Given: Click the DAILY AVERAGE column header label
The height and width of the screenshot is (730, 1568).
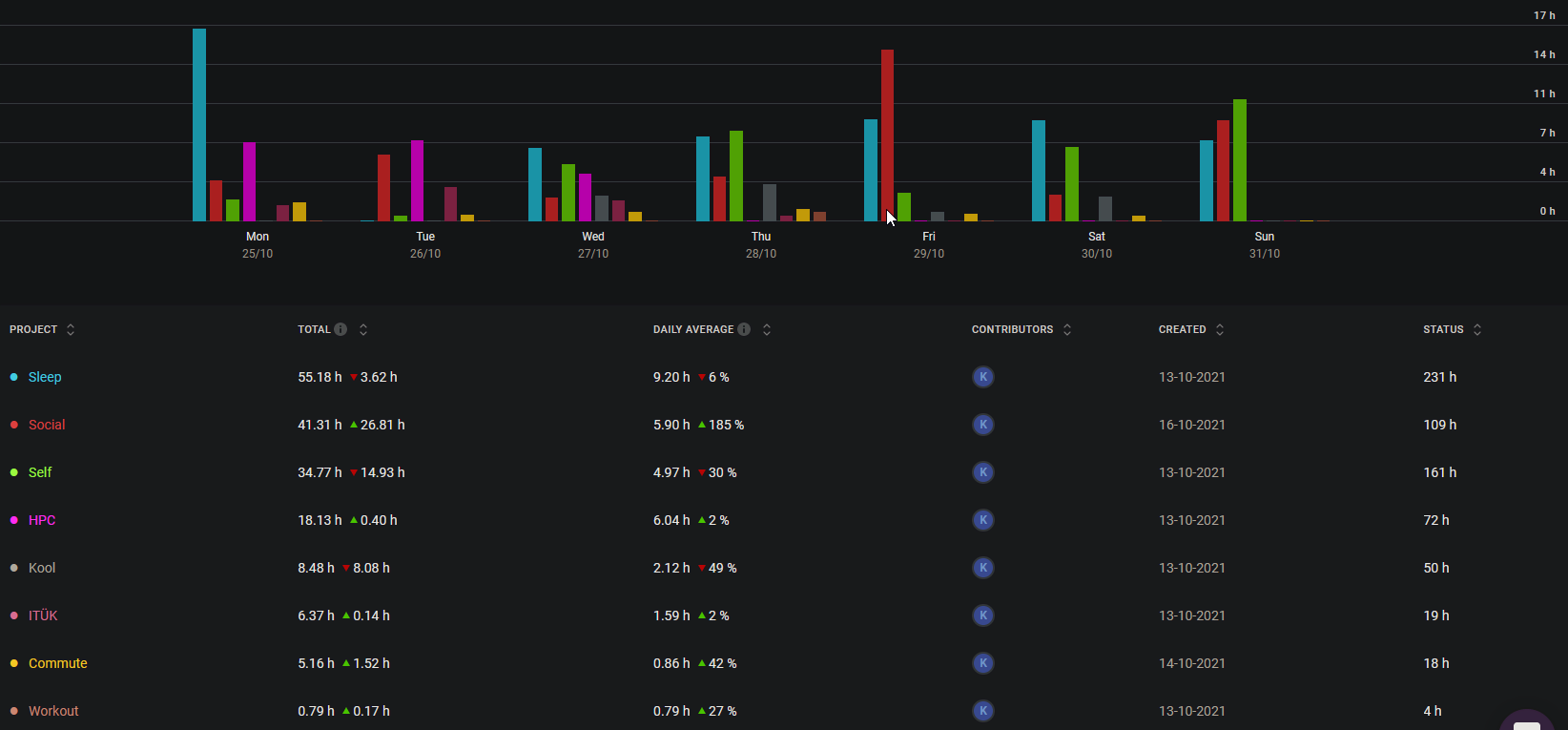Looking at the screenshot, I should pyautogui.click(x=693, y=329).
